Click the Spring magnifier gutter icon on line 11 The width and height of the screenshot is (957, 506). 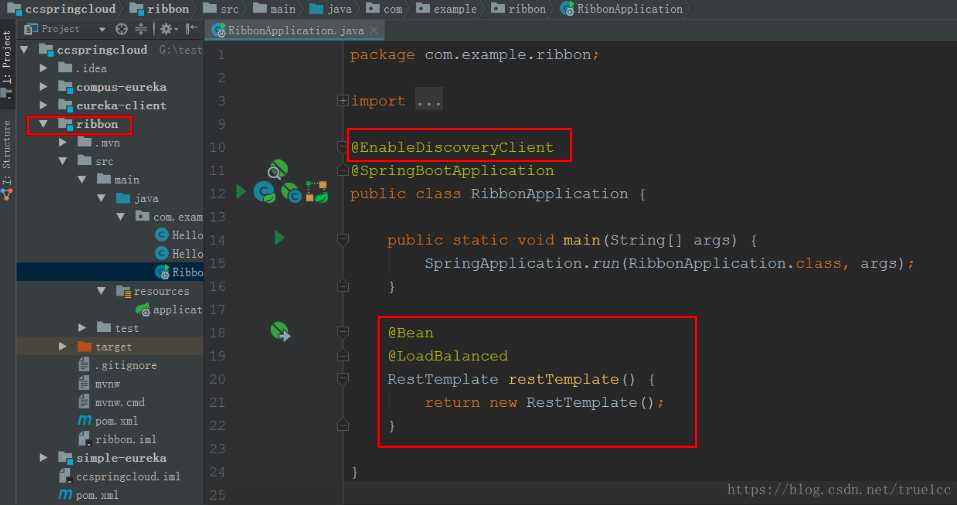coord(278,169)
